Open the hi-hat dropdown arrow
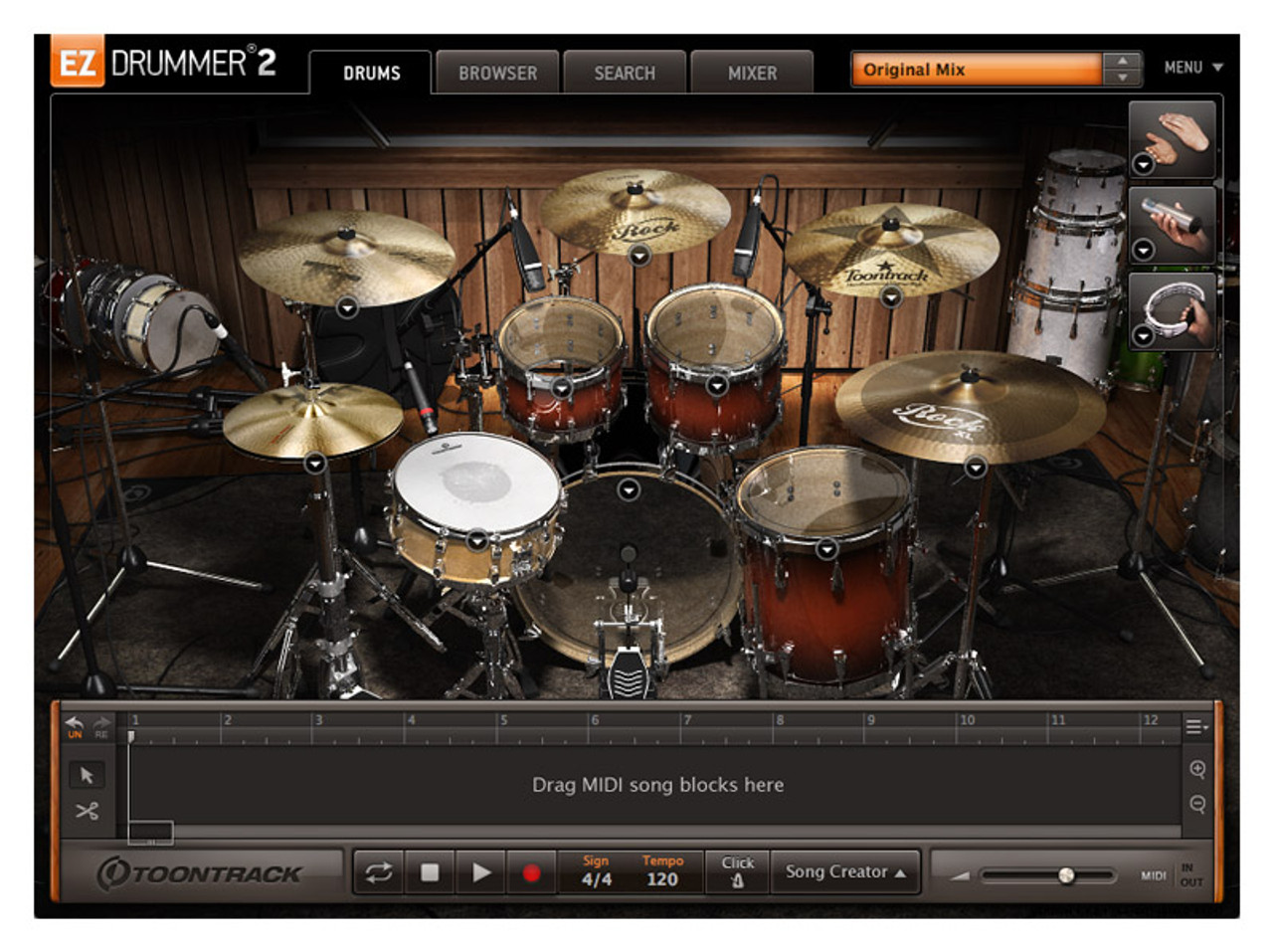The image size is (1273, 952). coord(314,463)
